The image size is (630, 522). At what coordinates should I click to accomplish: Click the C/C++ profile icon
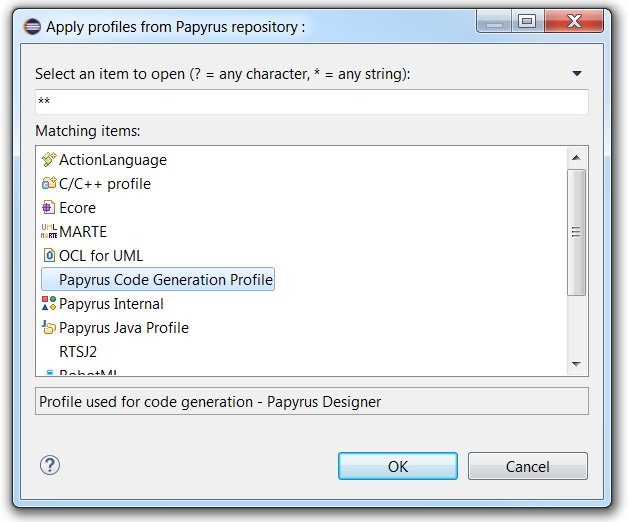pos(49,184)
